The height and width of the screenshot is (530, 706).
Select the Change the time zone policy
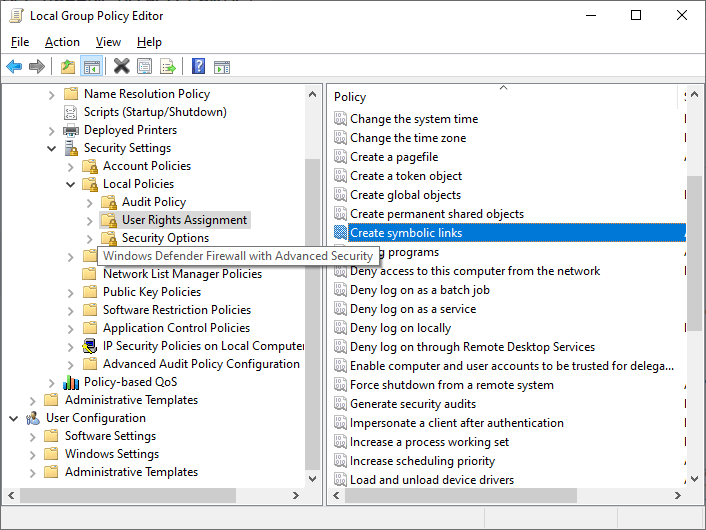408,138
